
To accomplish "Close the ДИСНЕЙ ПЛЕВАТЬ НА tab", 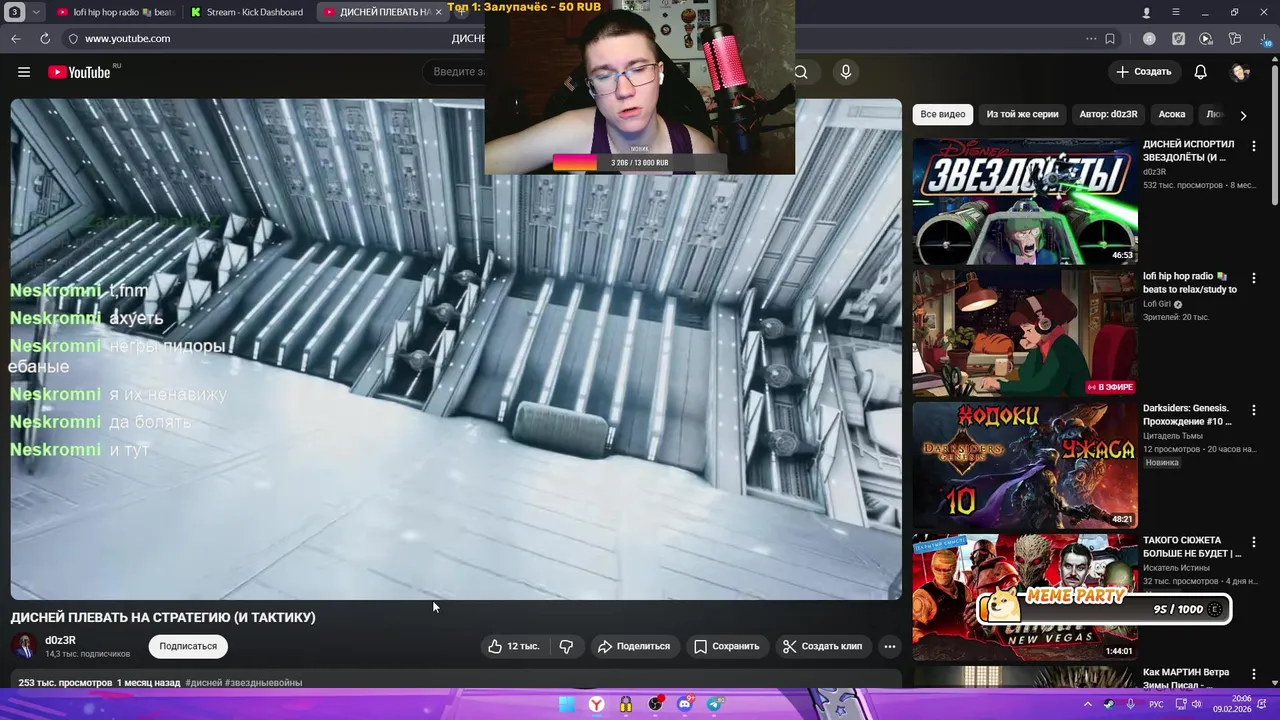I will click(x=438, y=12).
